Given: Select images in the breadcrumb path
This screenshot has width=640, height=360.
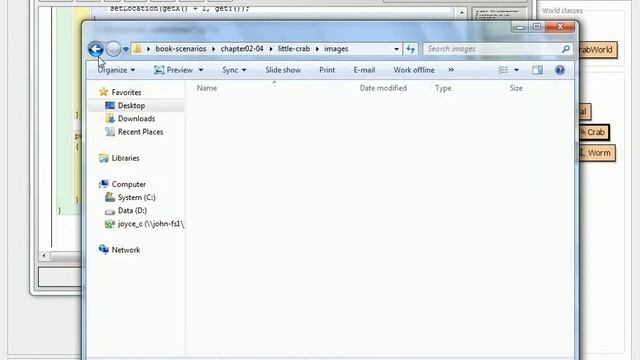Looking at the screenshot, I should (x=336, y=49).
